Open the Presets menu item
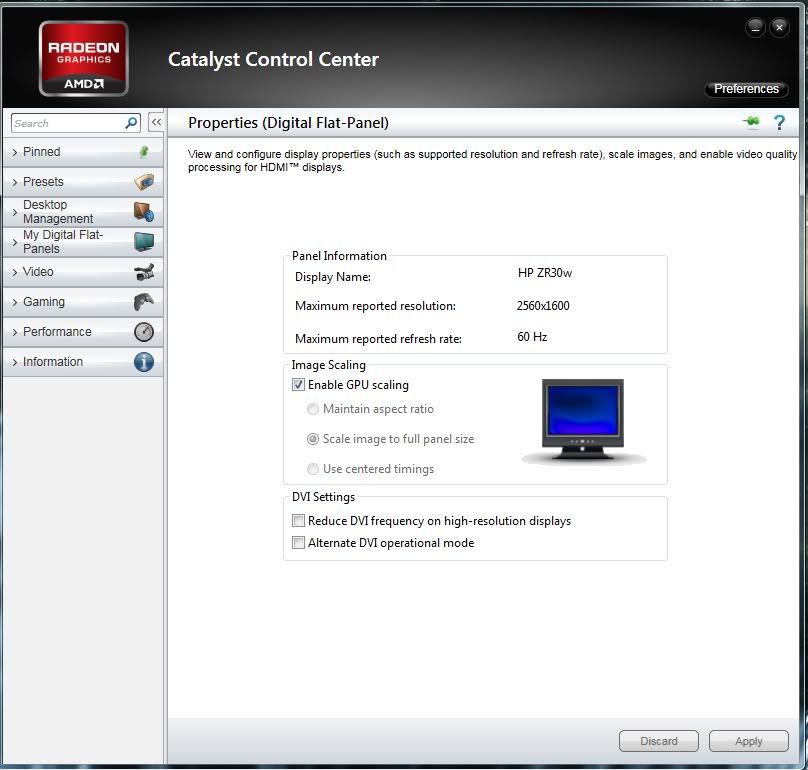Viewport: 808px width, 770px height. click(83, 182)
